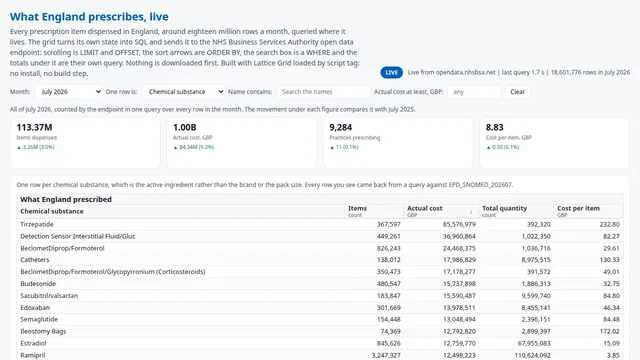Viewport: 640px width, 360px height.
Task: Click Ramipril items value 3,247,327
Action: click(386, 355)
